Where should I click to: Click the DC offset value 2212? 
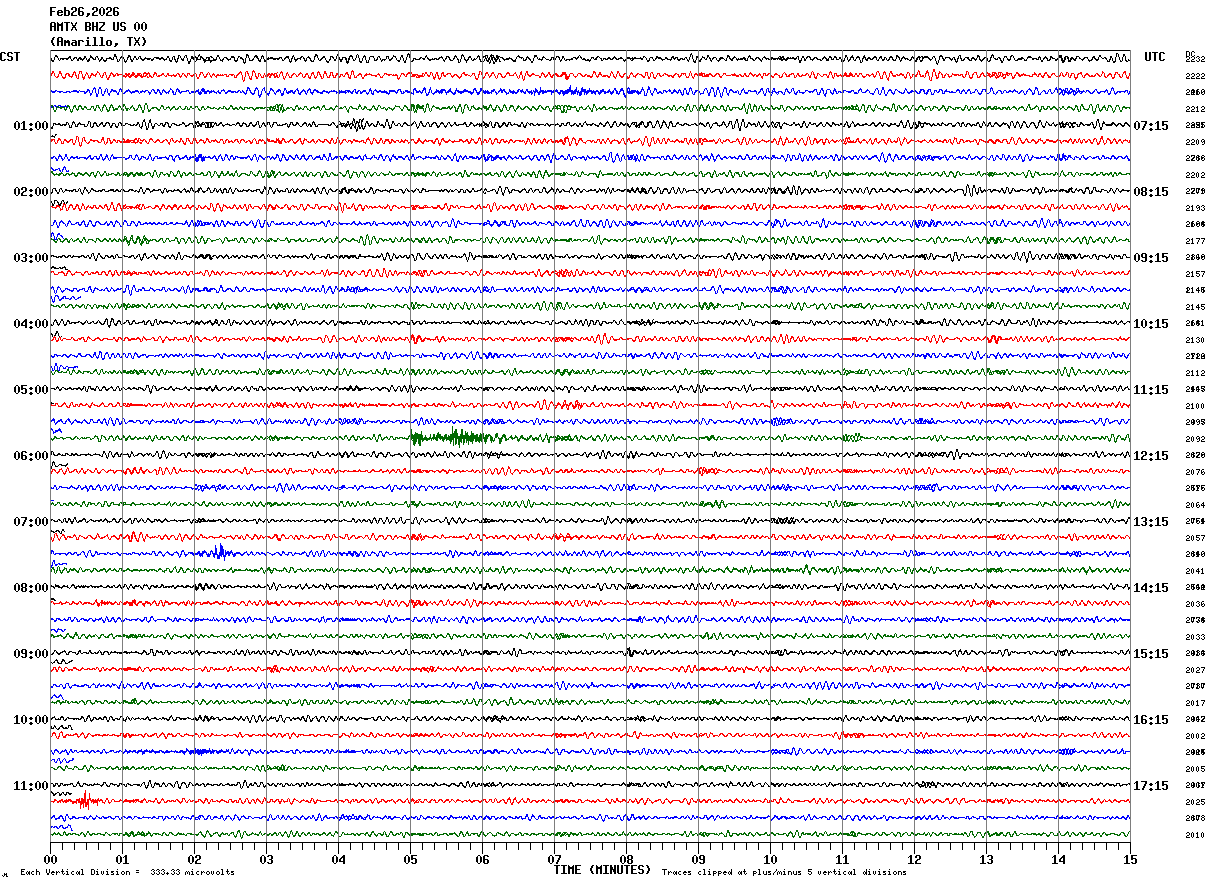click(x=1195, y=109)
